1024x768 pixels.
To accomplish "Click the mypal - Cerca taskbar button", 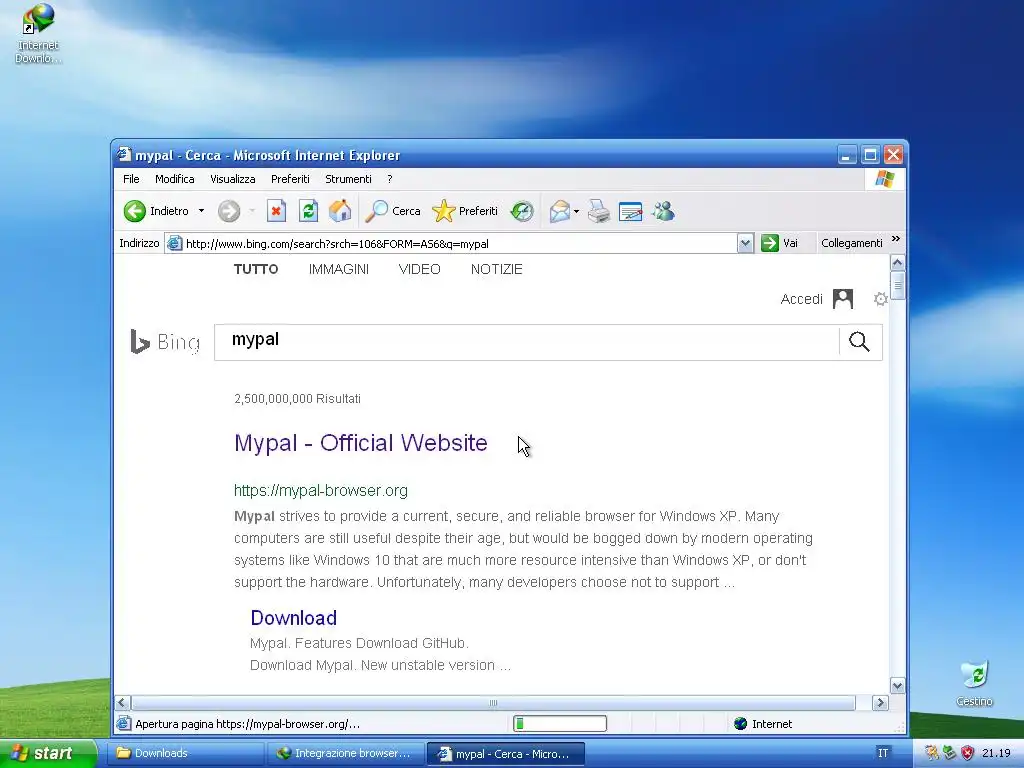I will [x=505, y=754].
